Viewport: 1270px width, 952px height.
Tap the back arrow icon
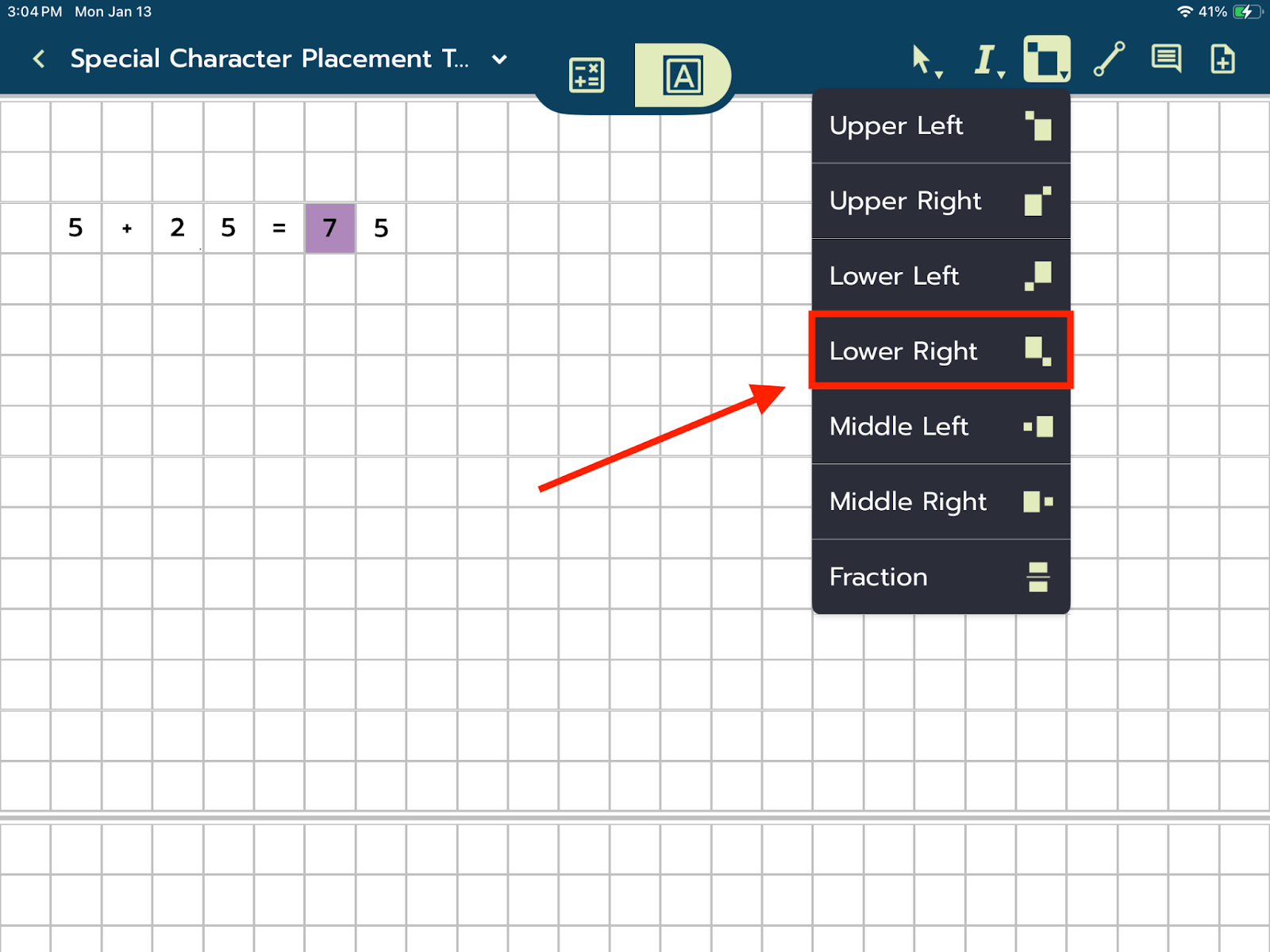tap(39, 59)
